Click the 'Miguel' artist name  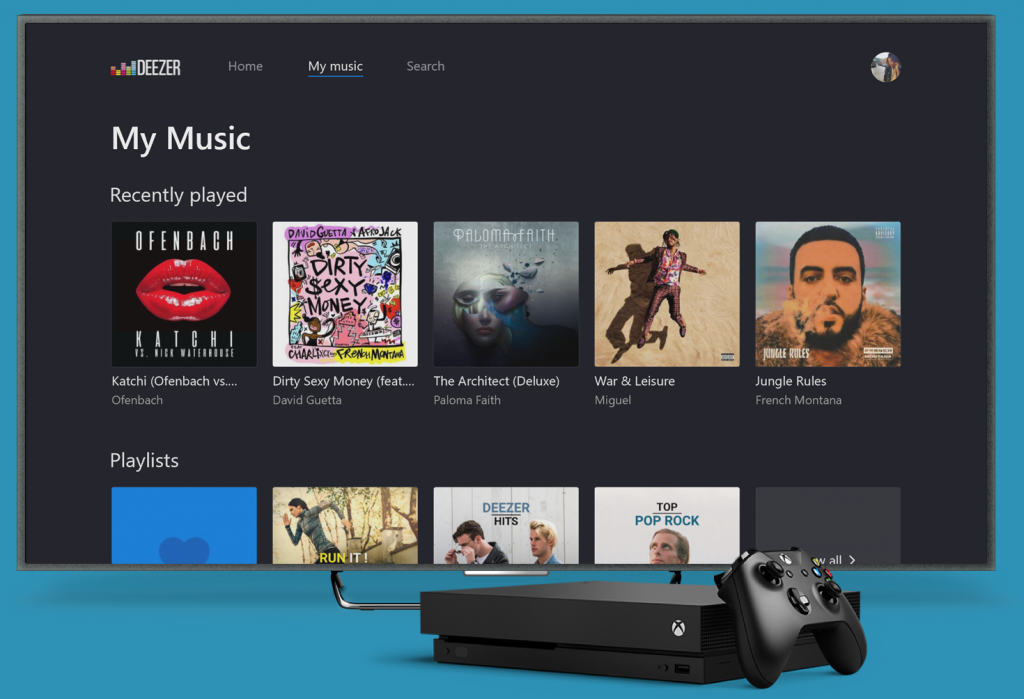[x=613, y=400]
